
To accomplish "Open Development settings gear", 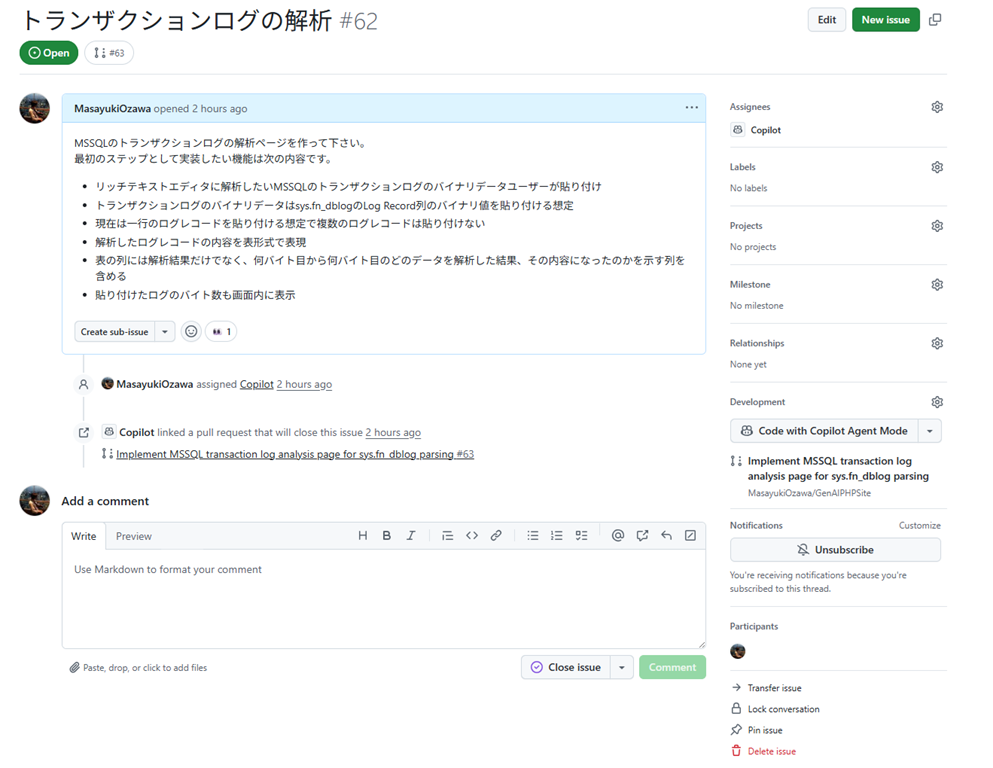I will 937,402.
